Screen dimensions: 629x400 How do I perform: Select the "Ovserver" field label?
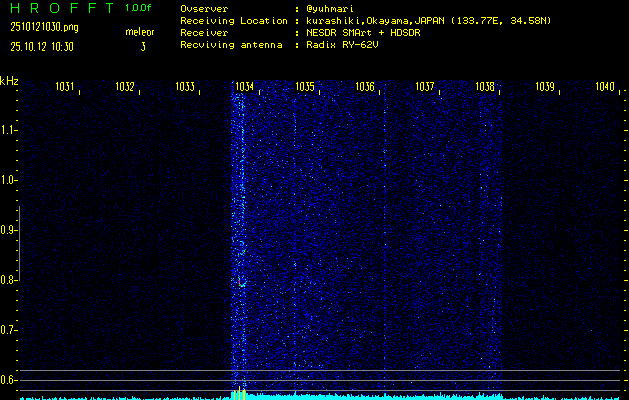(204, 9)
